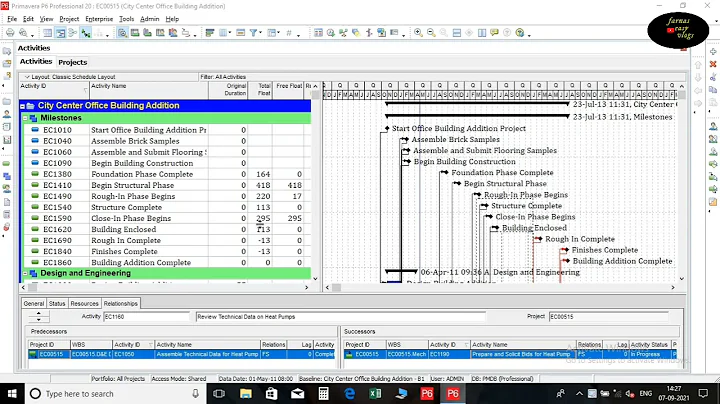This screenshot has width=720, height=404.
Task: Click the Gantt chart horizontal scrollbar
Action: point(500,287)
